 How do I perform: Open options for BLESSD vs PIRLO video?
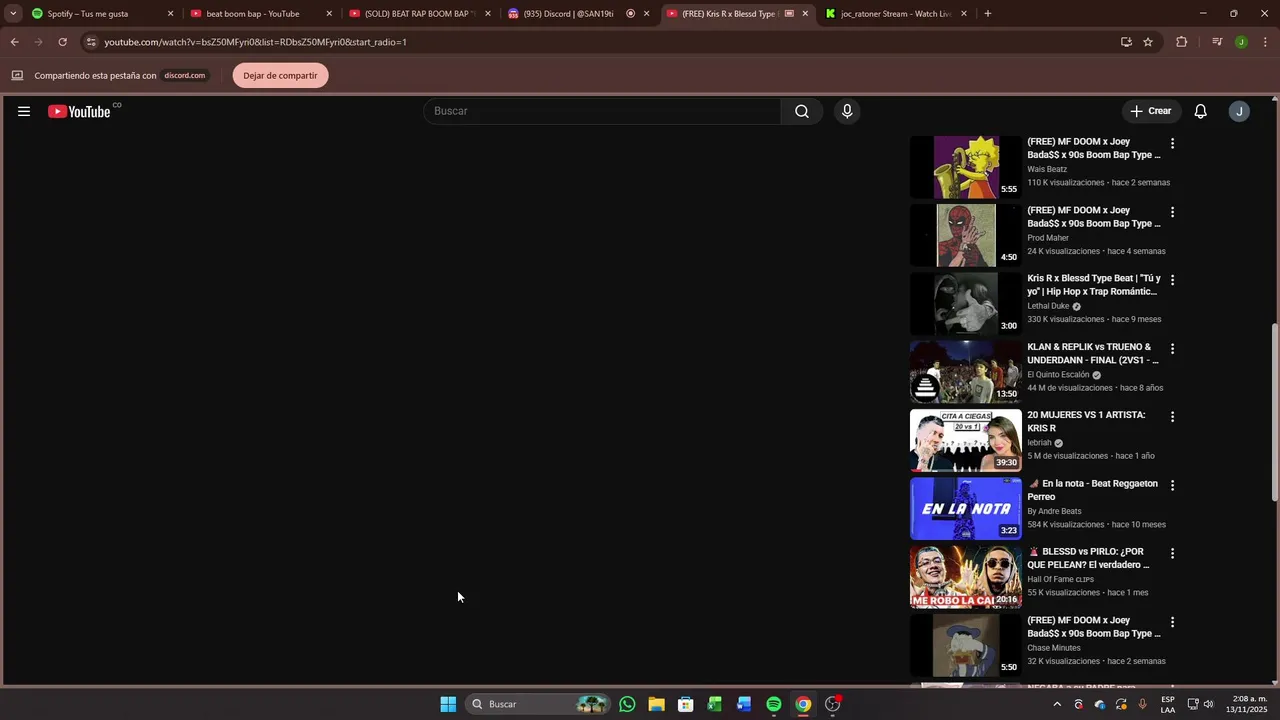[x=1172, y=553]
